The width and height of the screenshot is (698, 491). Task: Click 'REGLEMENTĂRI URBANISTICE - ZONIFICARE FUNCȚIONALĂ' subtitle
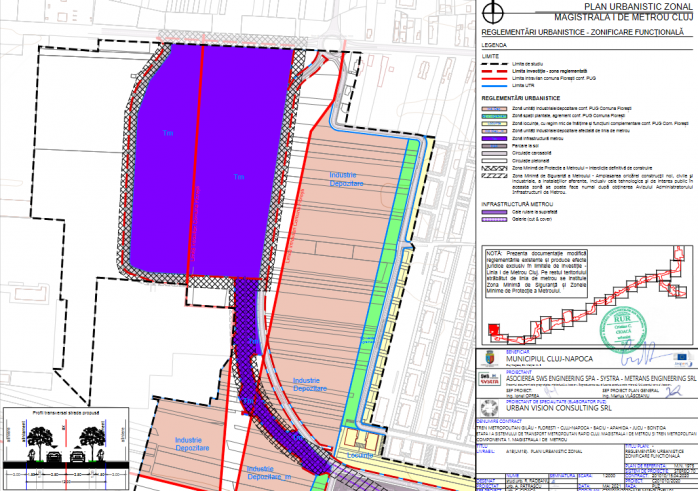[x=582, y=32]
